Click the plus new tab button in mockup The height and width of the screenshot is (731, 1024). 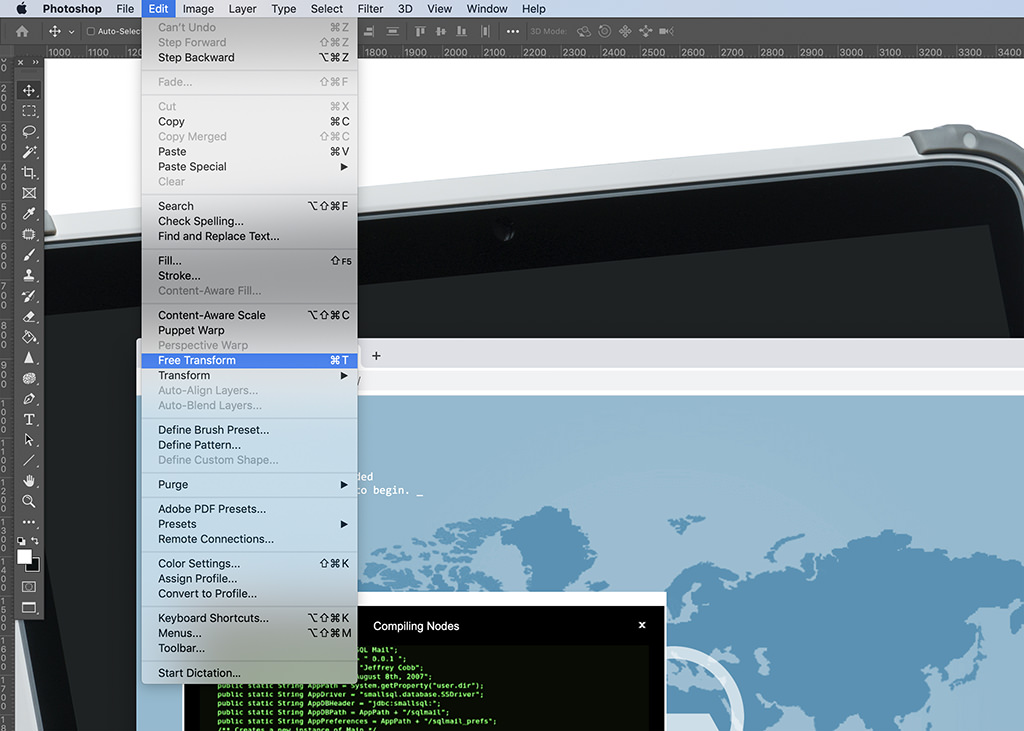pos(376,356)
